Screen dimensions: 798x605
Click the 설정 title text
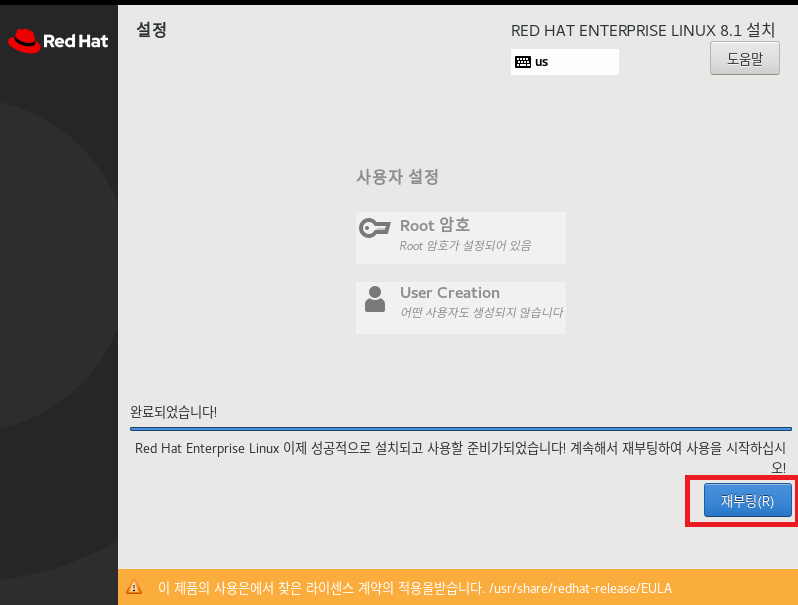tap(151, 30)
